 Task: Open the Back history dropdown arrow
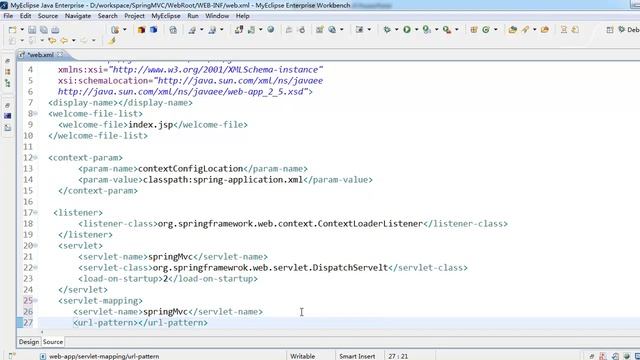point(73,40)
